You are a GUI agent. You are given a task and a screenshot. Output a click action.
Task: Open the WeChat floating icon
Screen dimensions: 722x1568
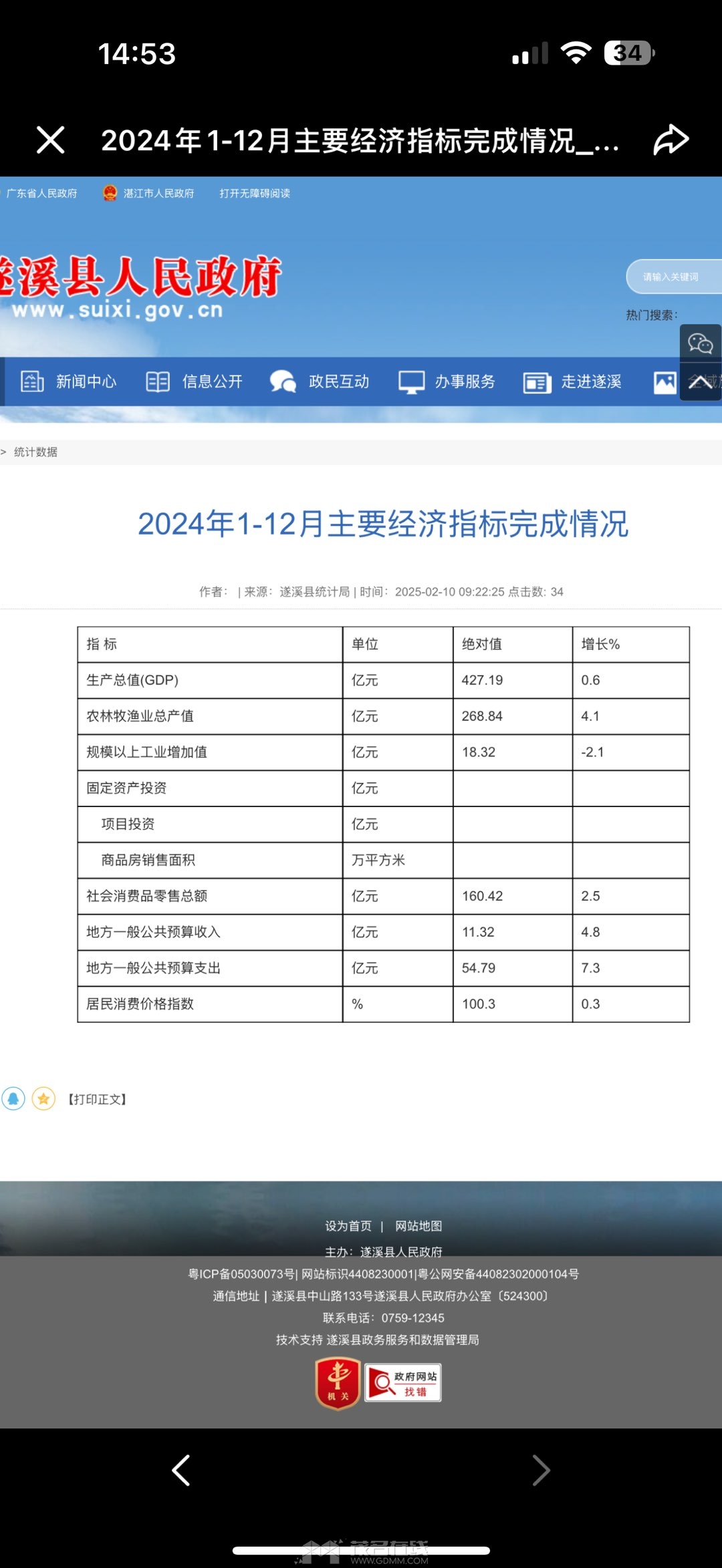(700, 343)
